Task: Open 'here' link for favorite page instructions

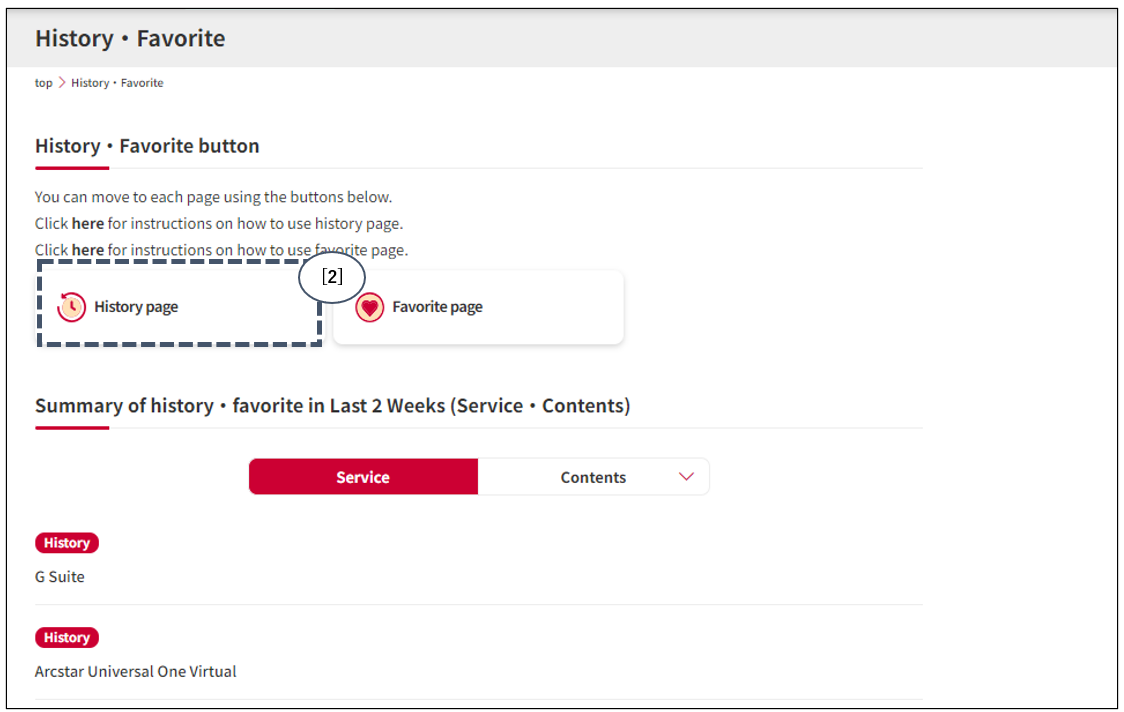Action: (x=87, y=250)
